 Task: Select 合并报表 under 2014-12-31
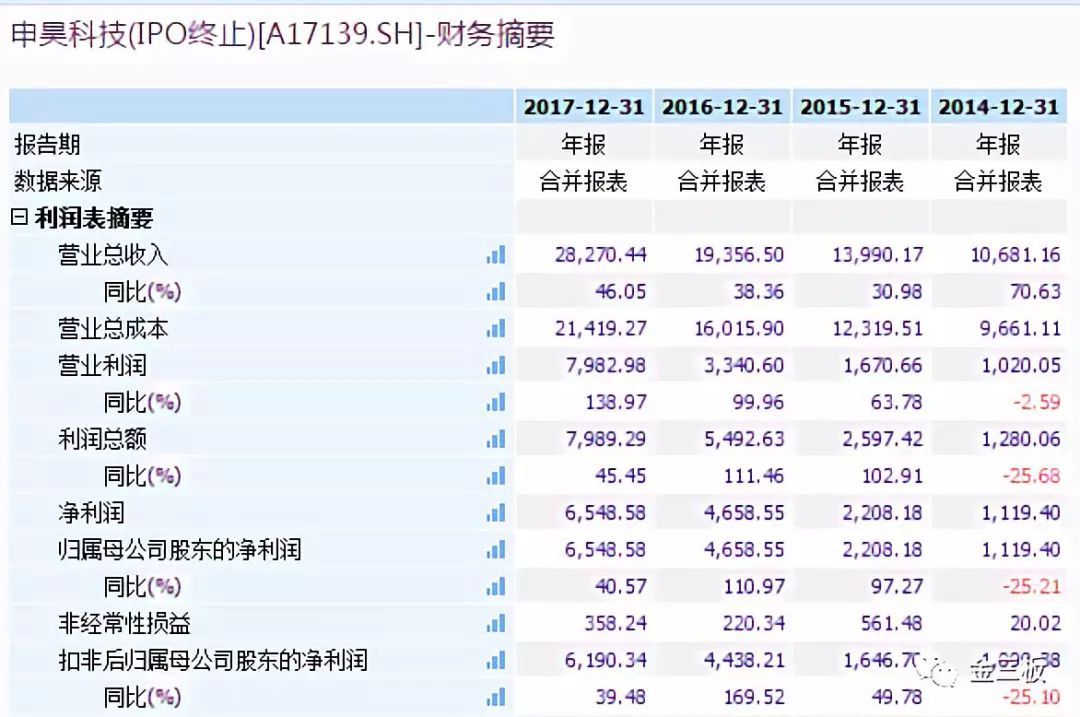(x=998, y=181)
